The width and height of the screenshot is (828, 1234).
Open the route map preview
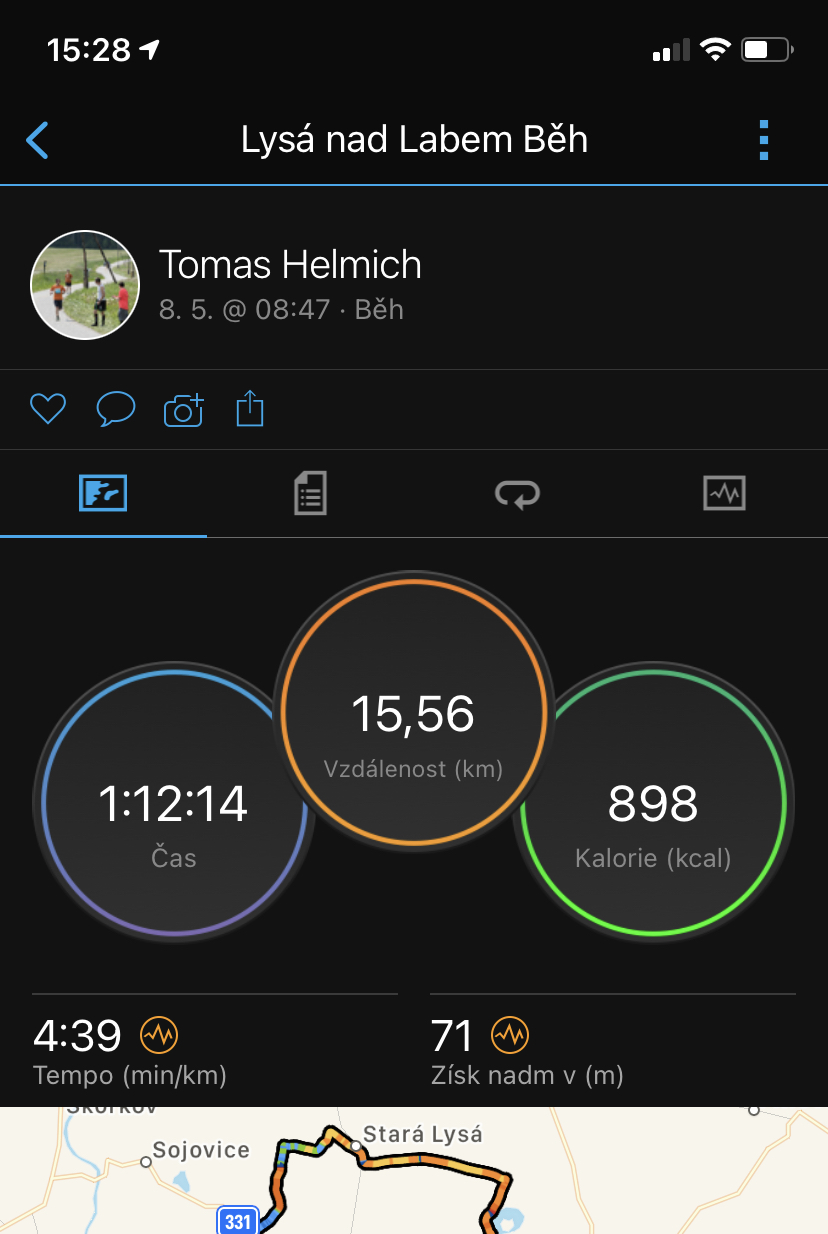point(414,1170)
